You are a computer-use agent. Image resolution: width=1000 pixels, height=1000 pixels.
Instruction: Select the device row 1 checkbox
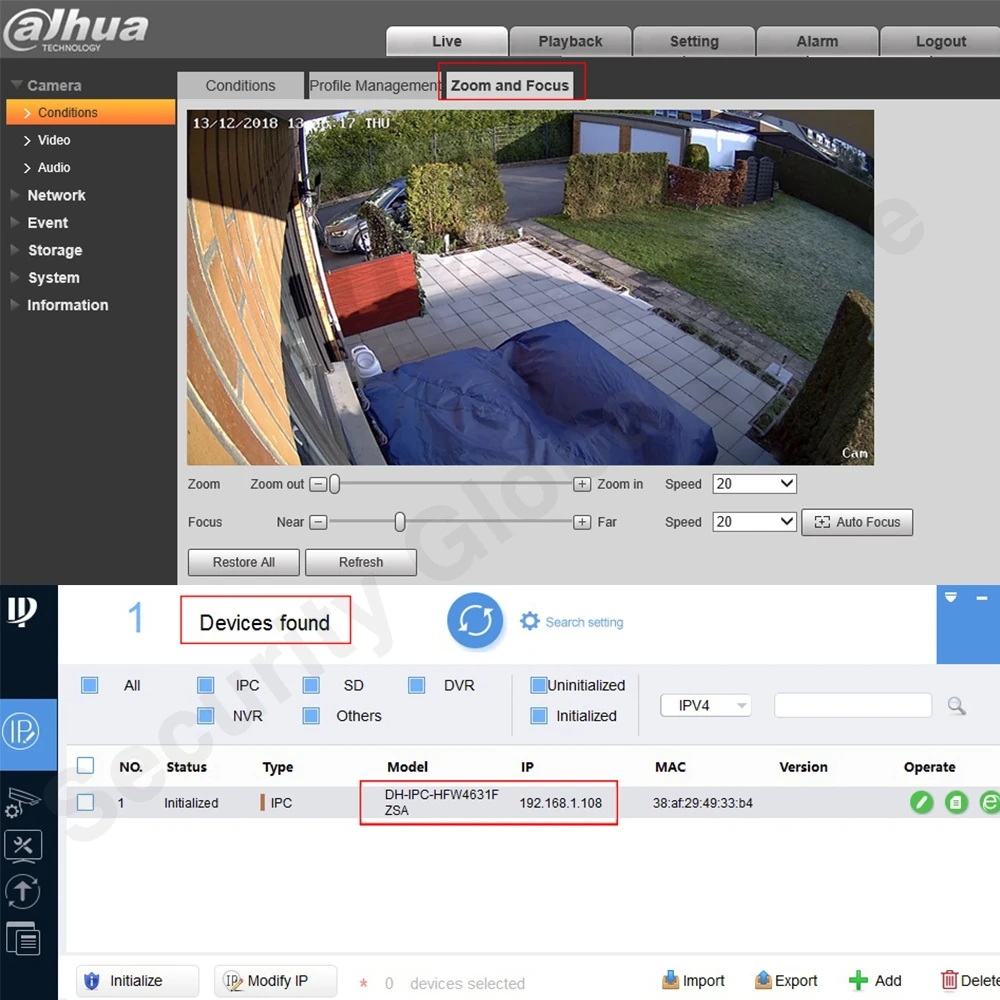point(86,802)
